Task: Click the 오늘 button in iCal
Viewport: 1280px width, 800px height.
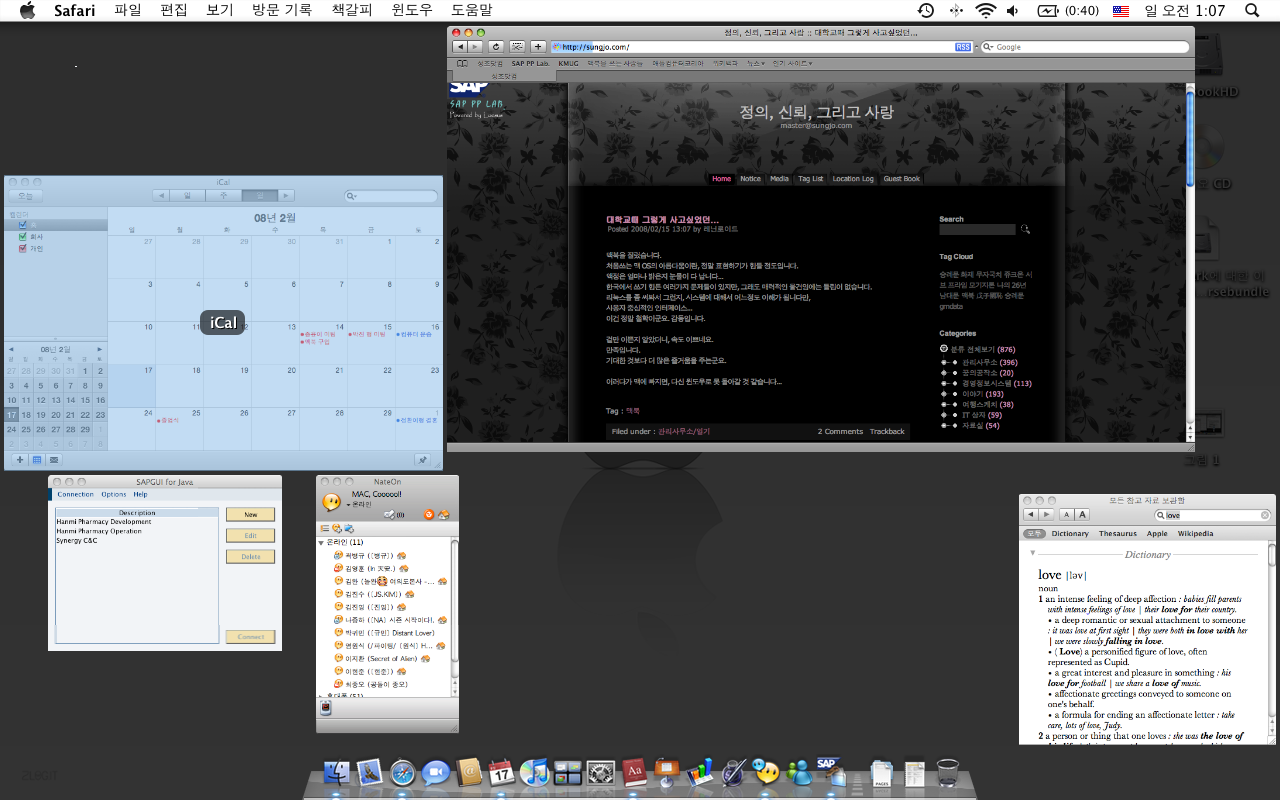Action: pyautogui.click(x=25, y=196)
